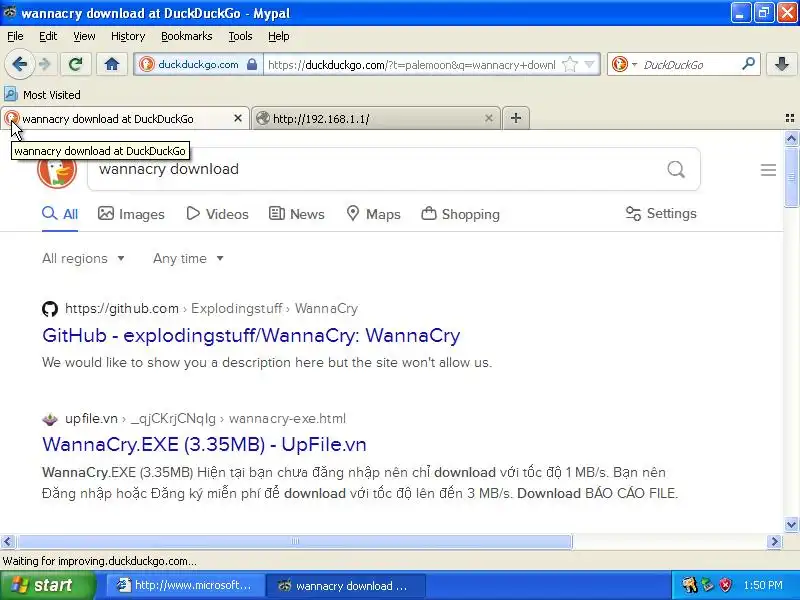Open the Downloads arrow button
This screenshot has height=600, width=800.
[782, 64]
